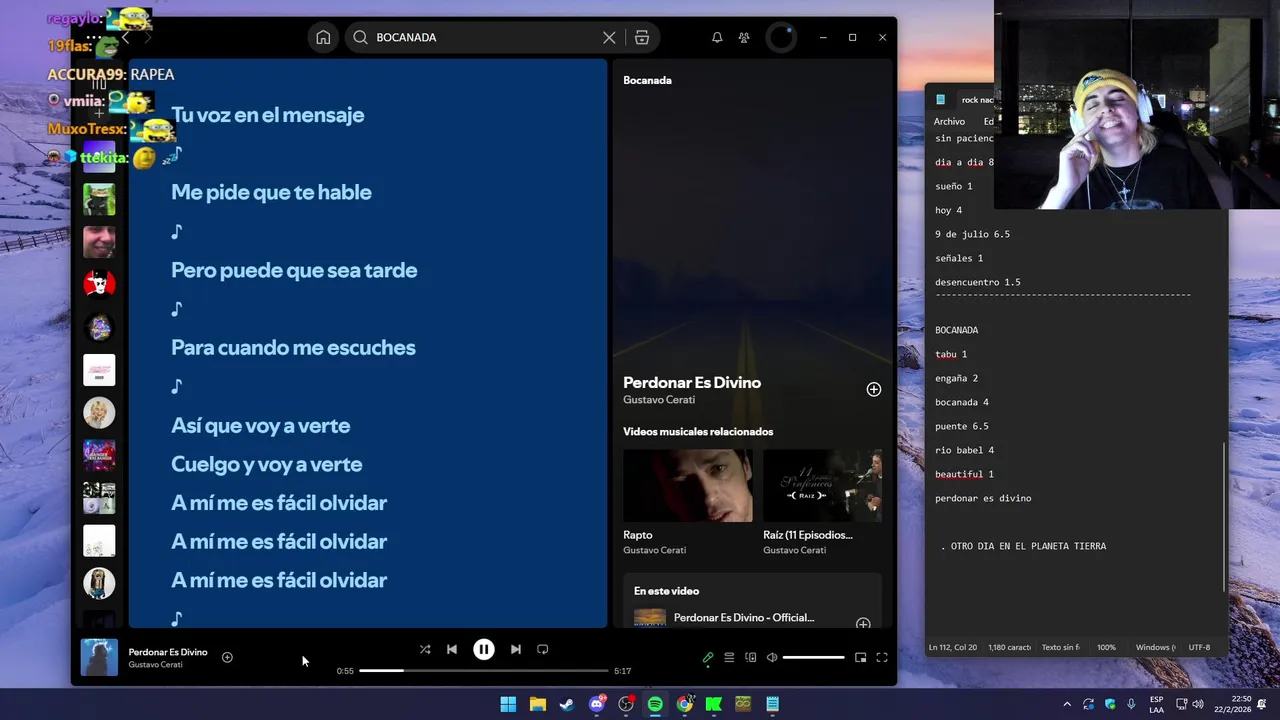Screen dimensions: 1280x720
Task: Jump to lyric line 'Así que voy a verte'
Action: click(260, 426)
